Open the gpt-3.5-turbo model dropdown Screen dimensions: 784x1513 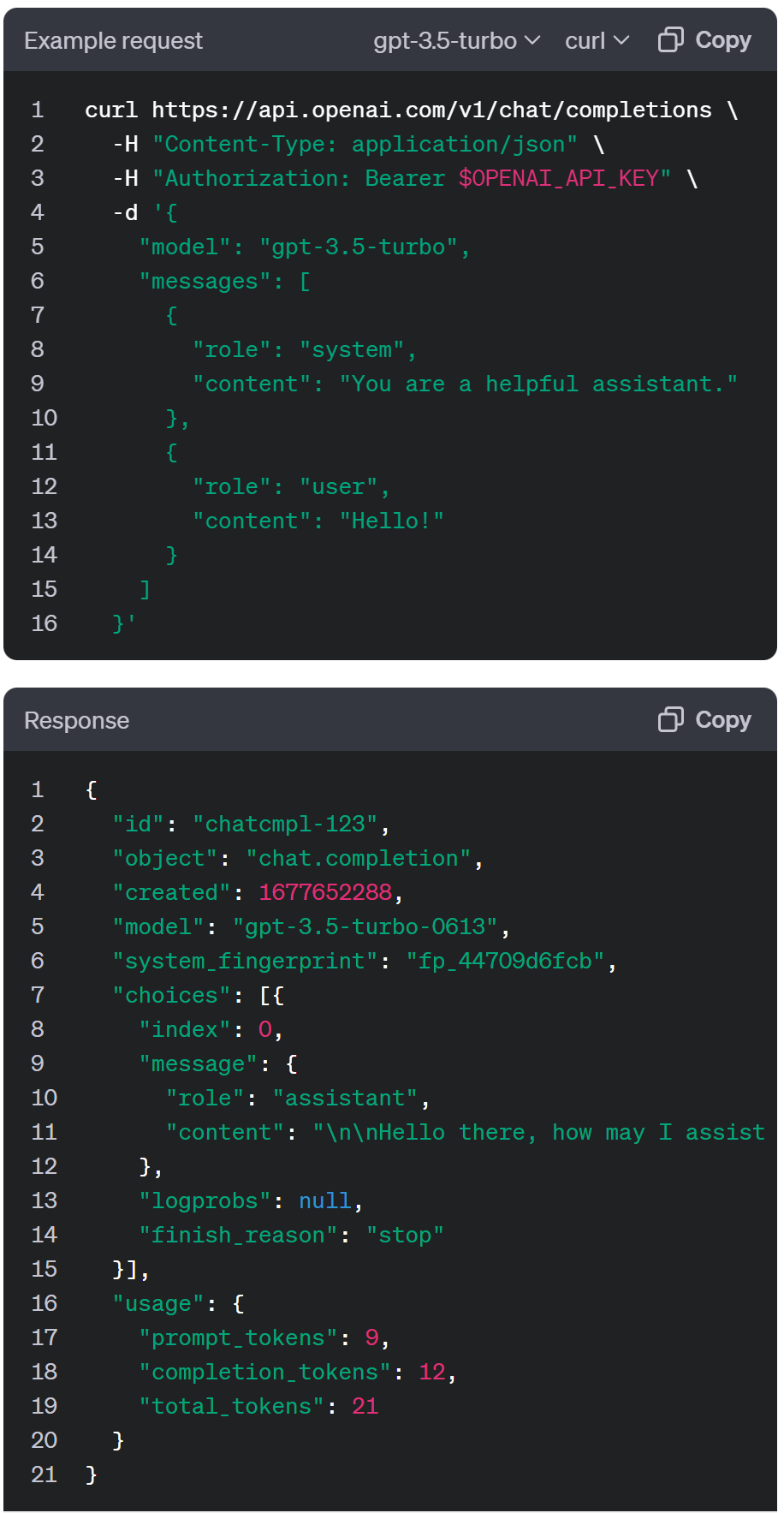(456, 41)
